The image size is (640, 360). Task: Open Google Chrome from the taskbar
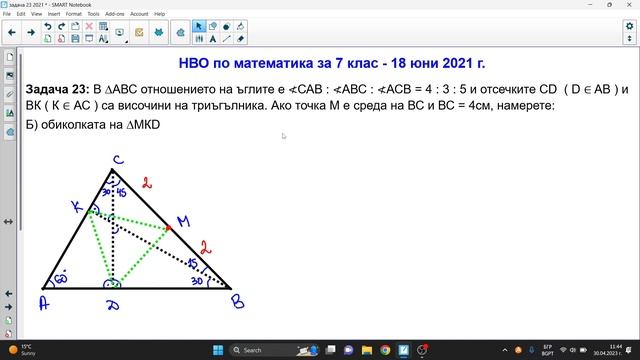point(385,350)
